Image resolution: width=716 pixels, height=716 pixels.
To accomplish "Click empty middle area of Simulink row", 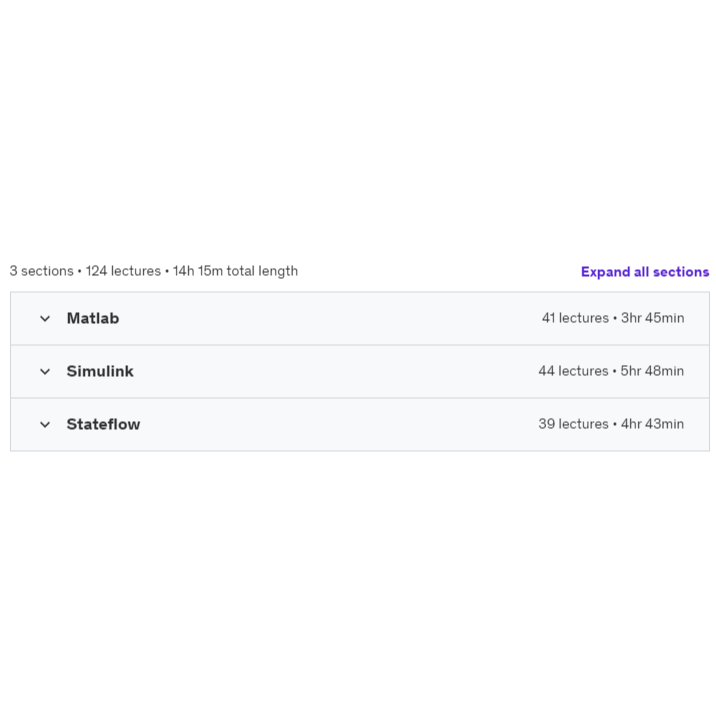I will point(330,372).
